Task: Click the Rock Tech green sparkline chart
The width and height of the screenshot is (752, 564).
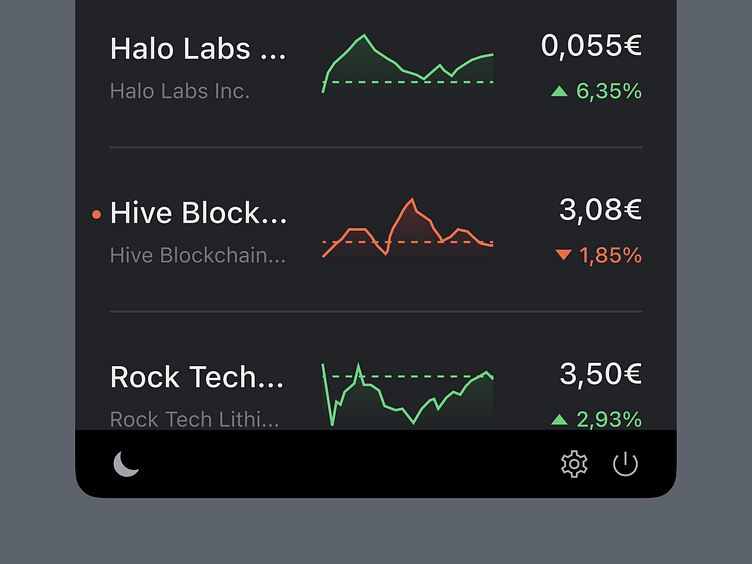Action: tap(408, 395)
